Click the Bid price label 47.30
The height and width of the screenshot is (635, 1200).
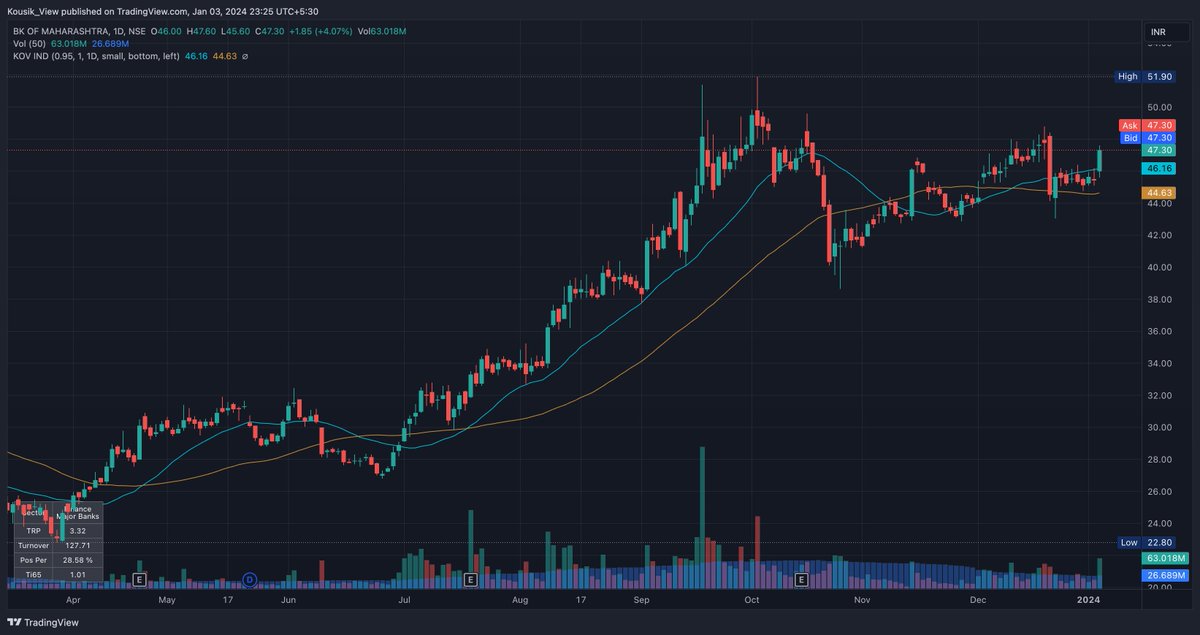(x=1149, y=137)
